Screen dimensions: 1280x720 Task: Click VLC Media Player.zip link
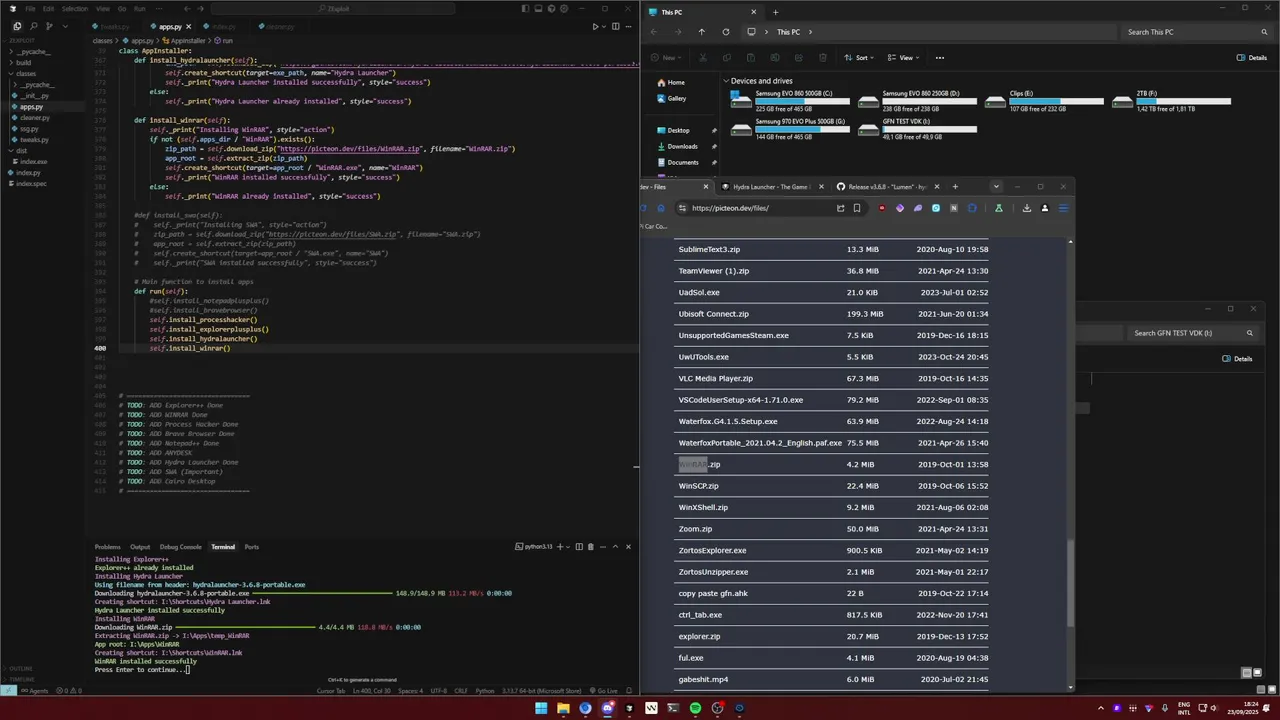coord(715,379)
